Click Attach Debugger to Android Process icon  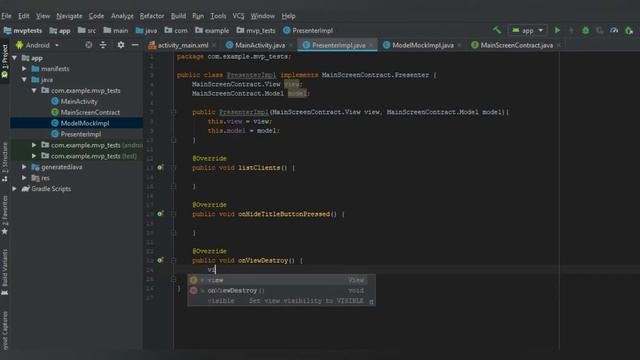click(x=629, y=30)
